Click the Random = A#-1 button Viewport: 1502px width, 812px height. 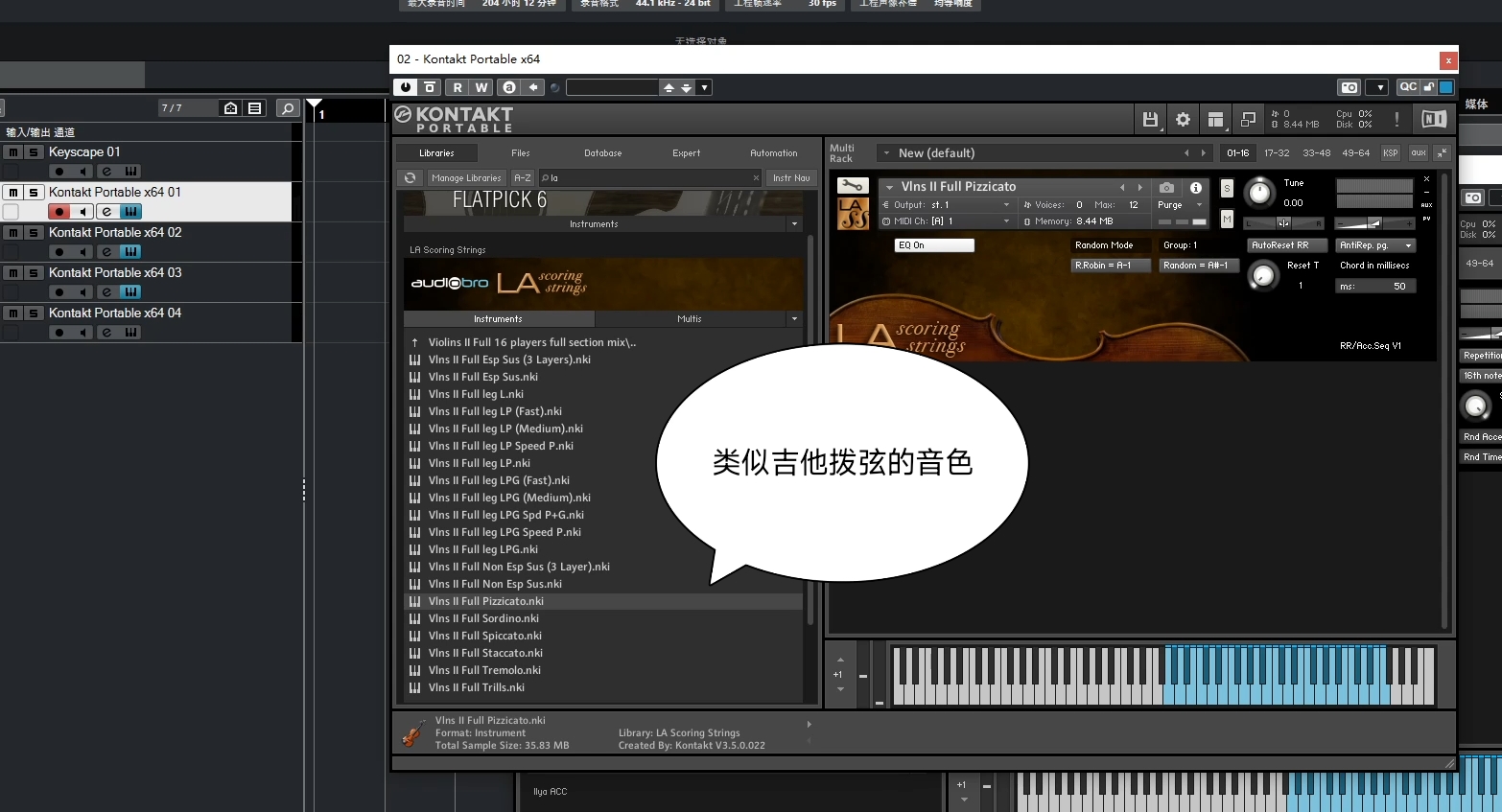(1199, 266)
